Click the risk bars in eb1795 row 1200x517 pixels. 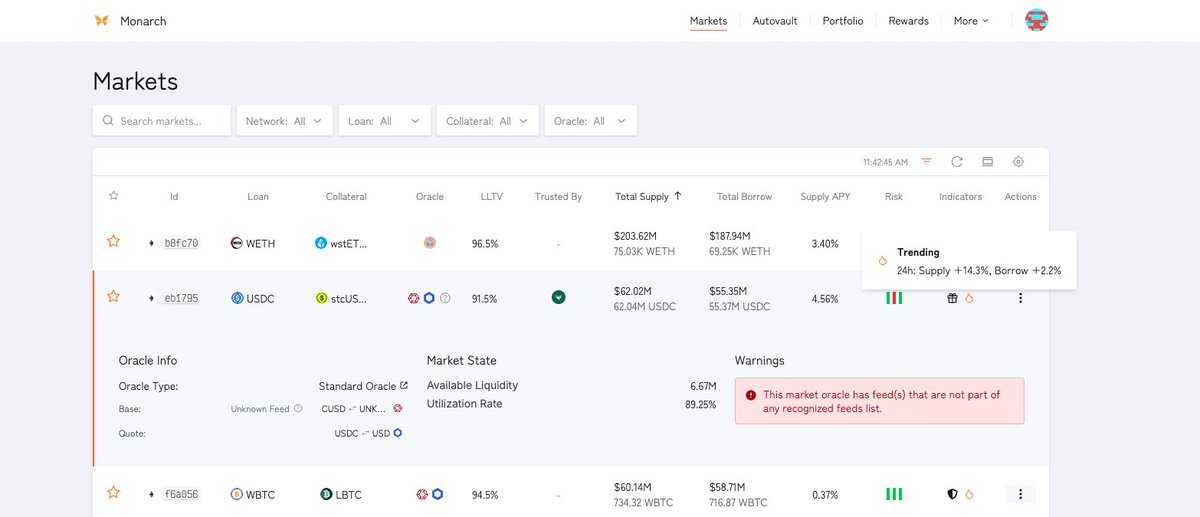[x=894, y=298]
